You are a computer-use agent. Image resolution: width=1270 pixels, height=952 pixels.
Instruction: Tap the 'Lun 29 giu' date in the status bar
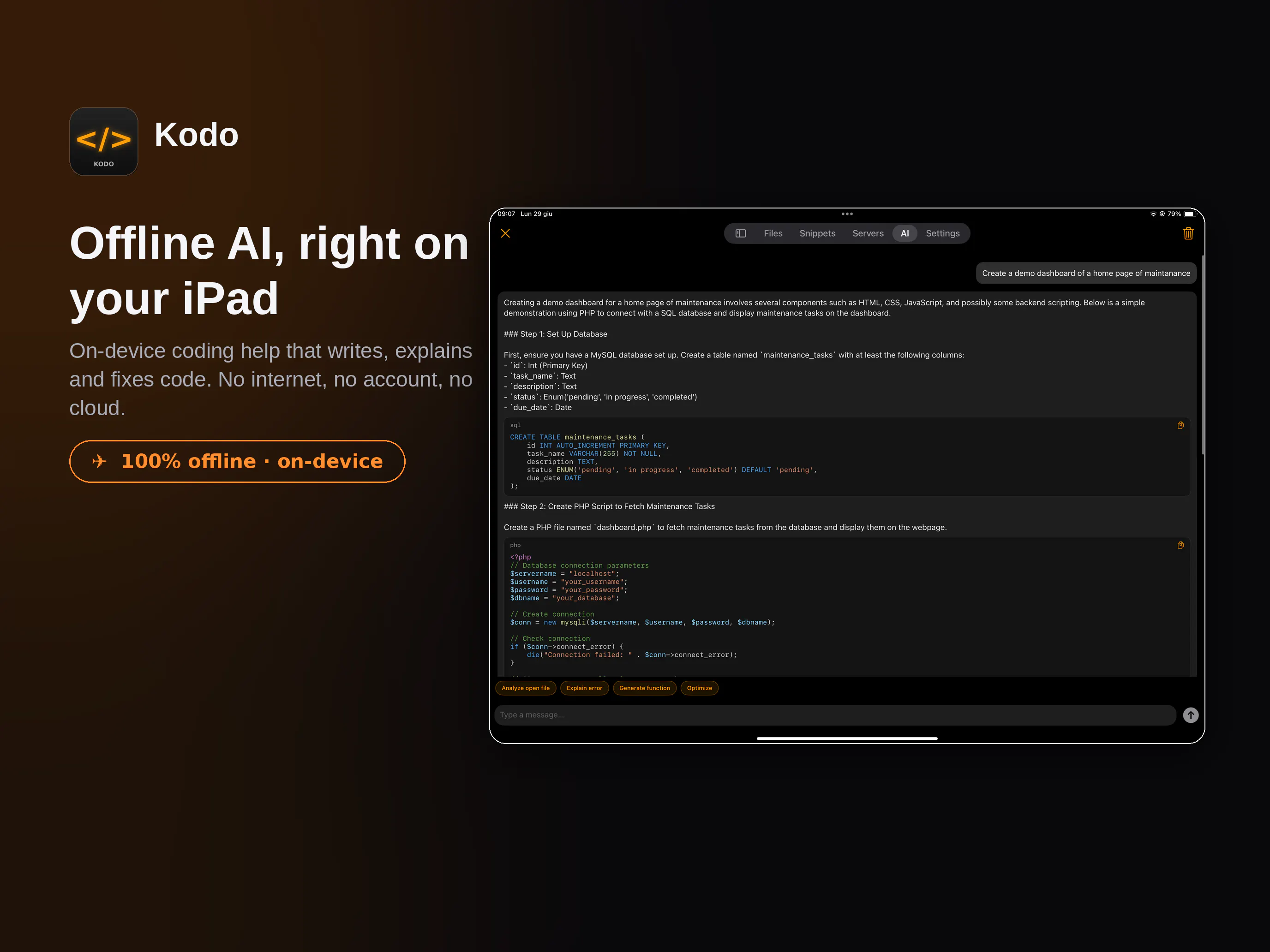click(536, 214)
